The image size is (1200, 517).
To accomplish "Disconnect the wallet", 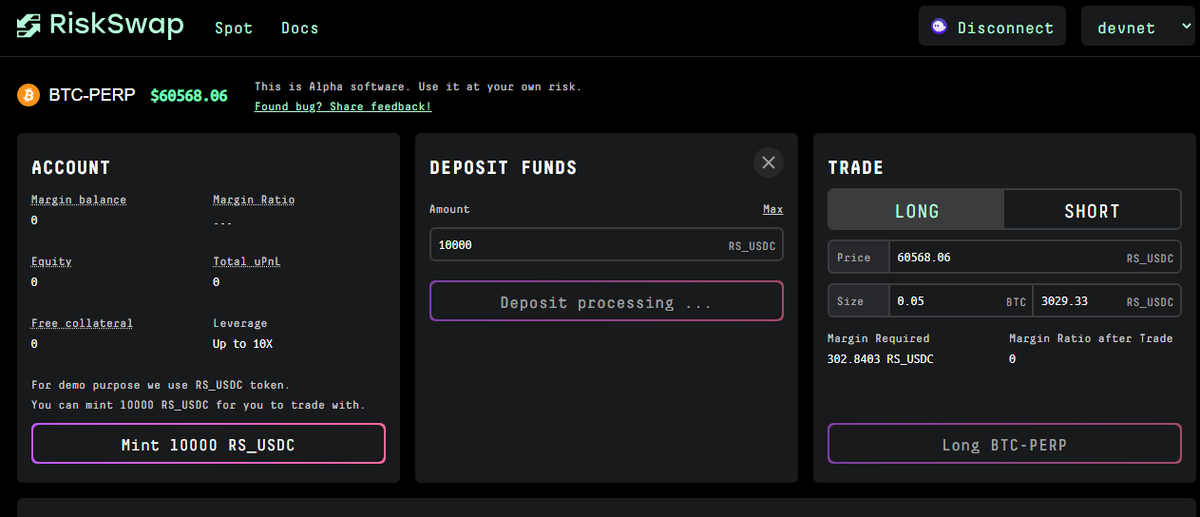I will click(992, 27).
